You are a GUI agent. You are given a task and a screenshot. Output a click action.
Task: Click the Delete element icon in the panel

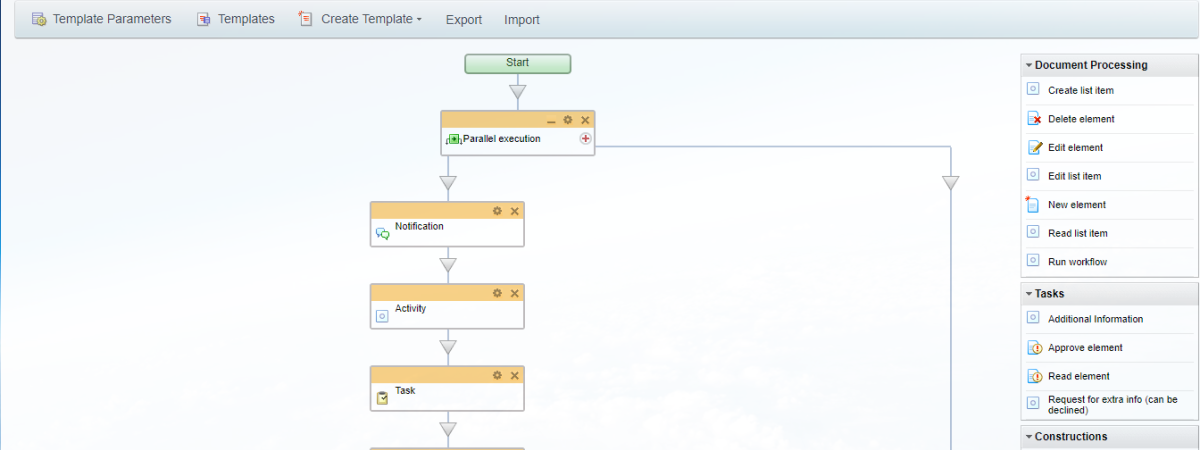tap(1034, 119)
